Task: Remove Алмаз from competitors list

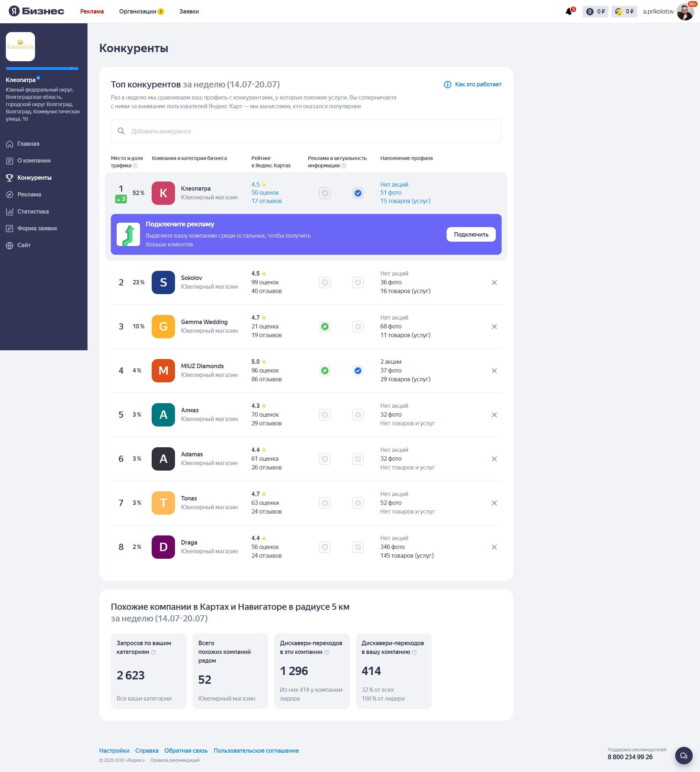Action: point(494,415)
